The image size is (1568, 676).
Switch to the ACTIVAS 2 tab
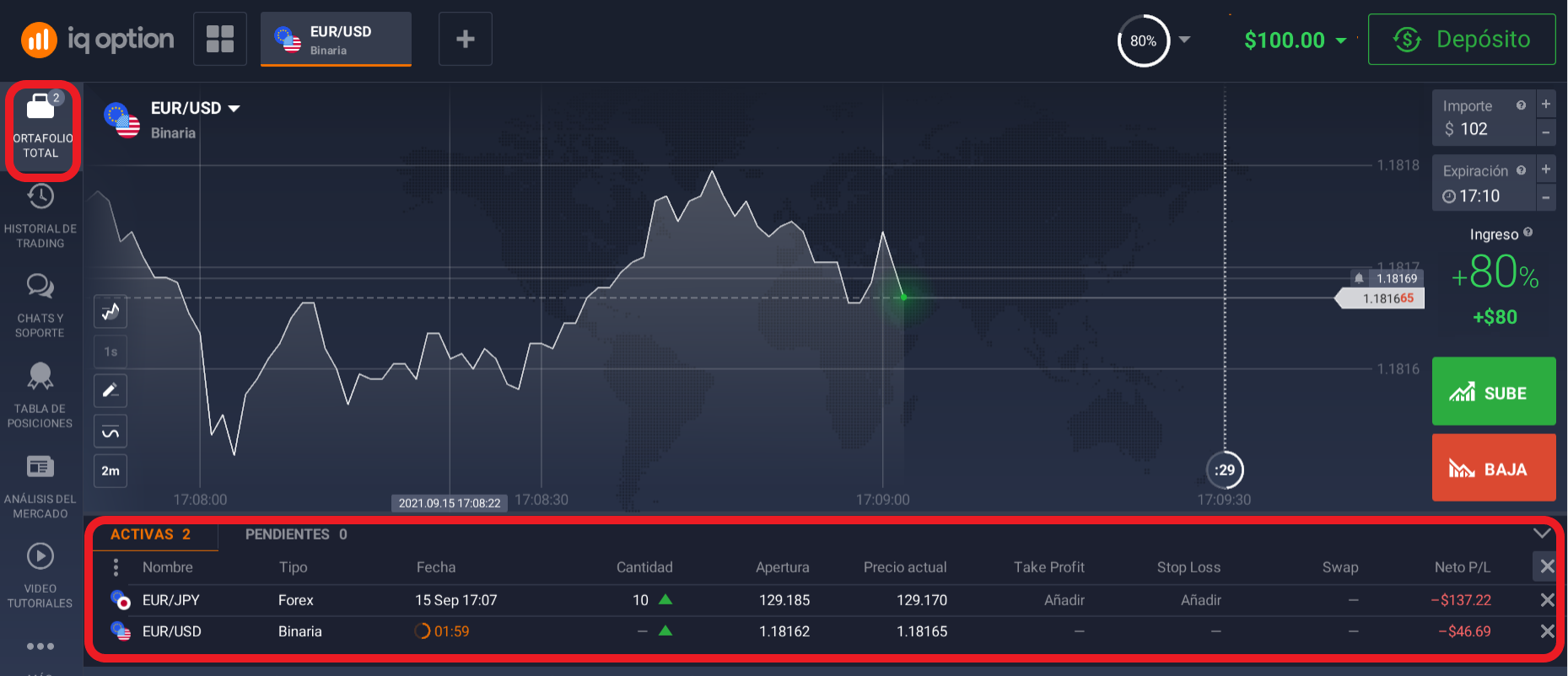[150, 534]
